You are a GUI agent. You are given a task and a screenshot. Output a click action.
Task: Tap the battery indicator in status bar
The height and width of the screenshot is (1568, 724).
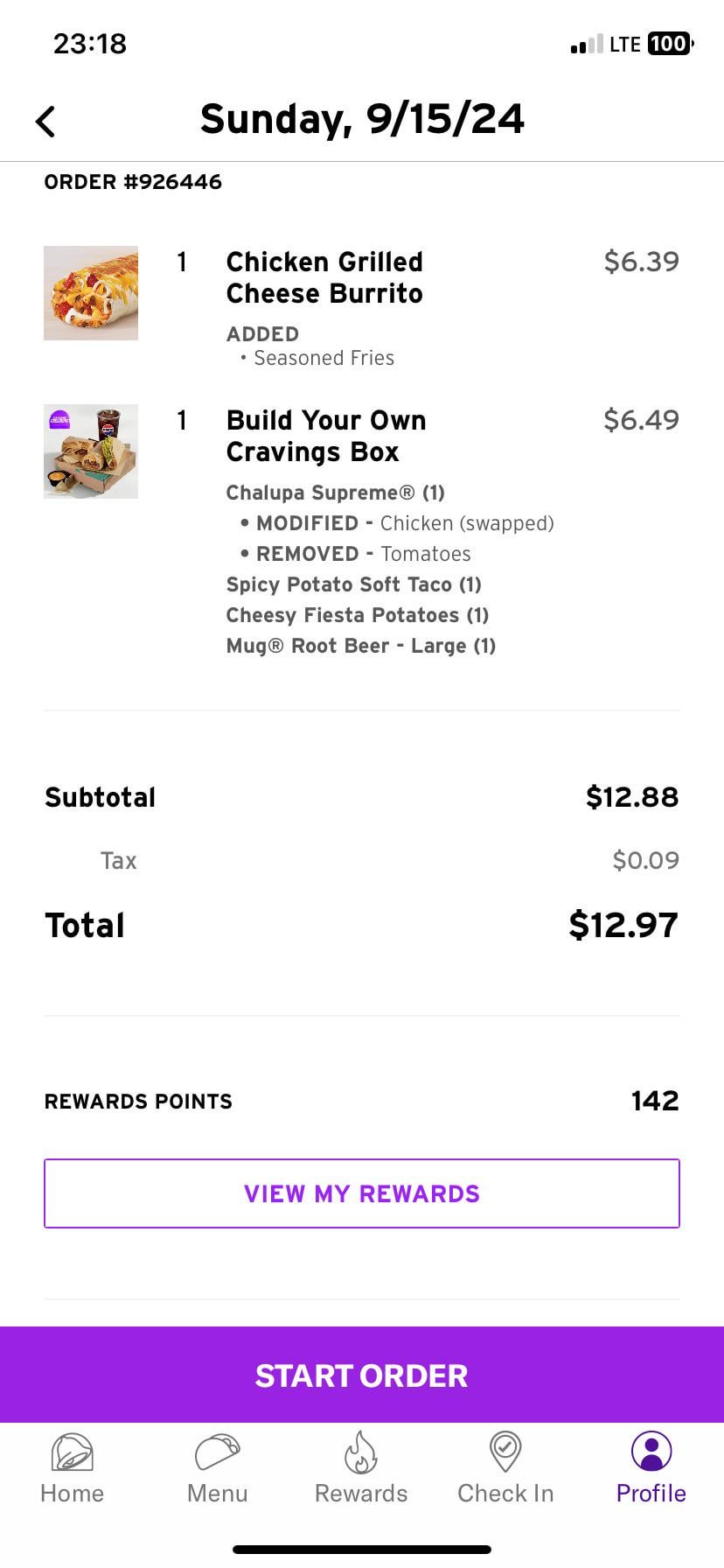670,44
